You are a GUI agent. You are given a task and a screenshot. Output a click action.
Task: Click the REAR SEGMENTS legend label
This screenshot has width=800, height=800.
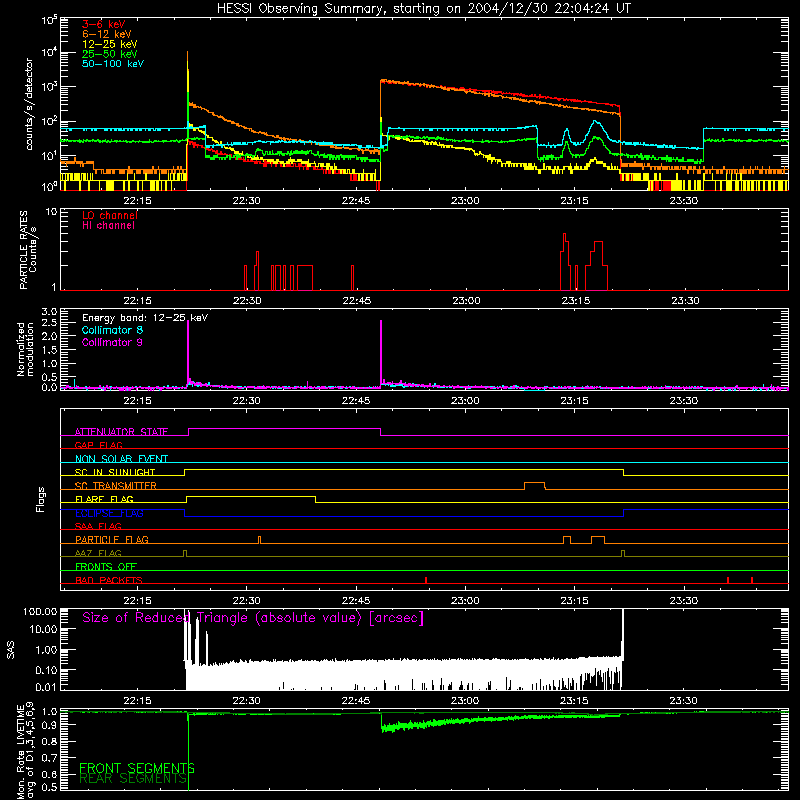133,779
